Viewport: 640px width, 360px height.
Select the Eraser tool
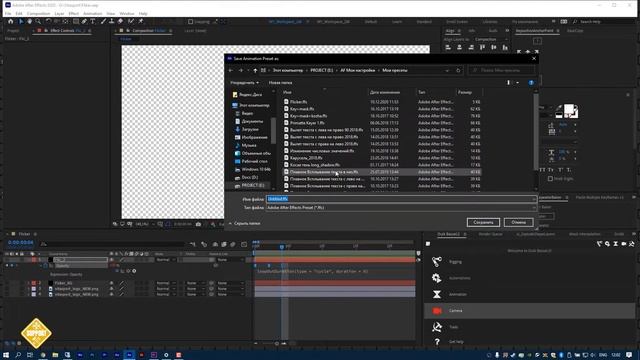pos(120,21)
